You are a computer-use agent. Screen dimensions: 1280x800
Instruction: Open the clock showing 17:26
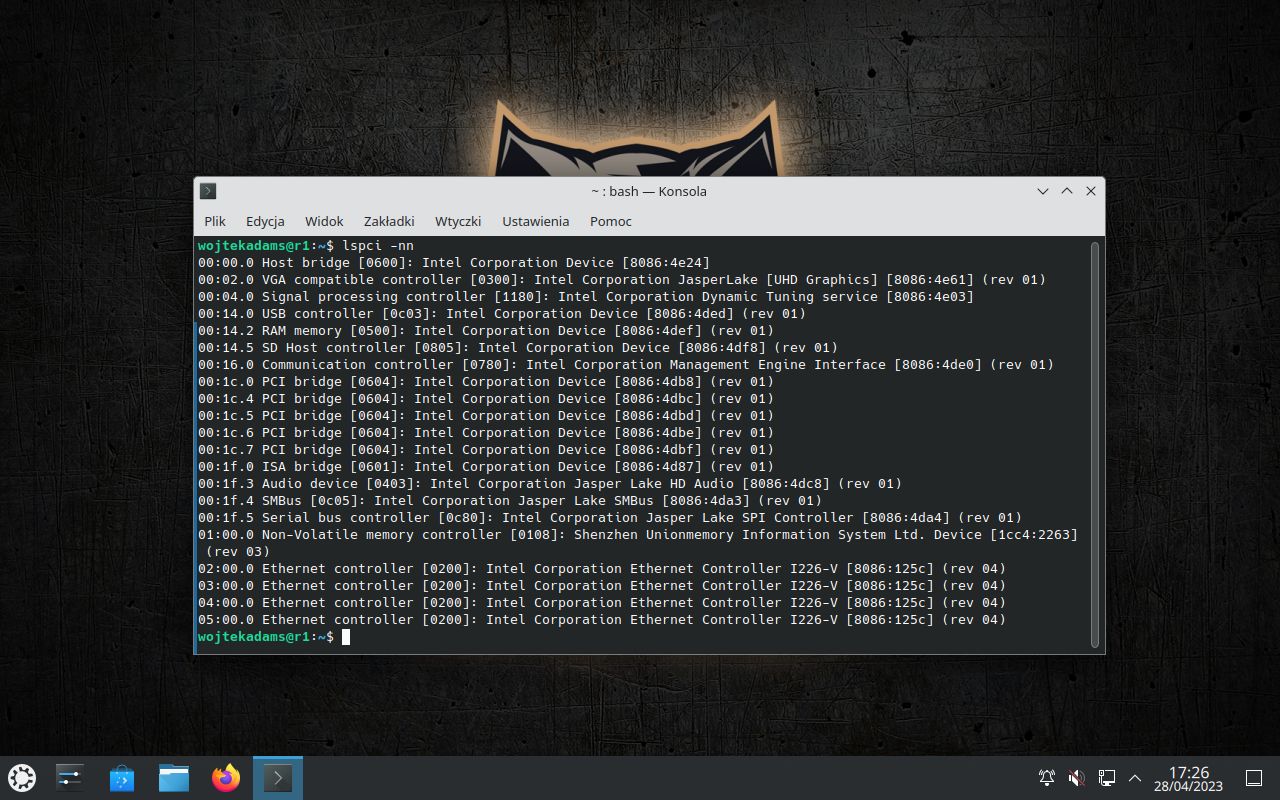click(x=1189, y=778)
